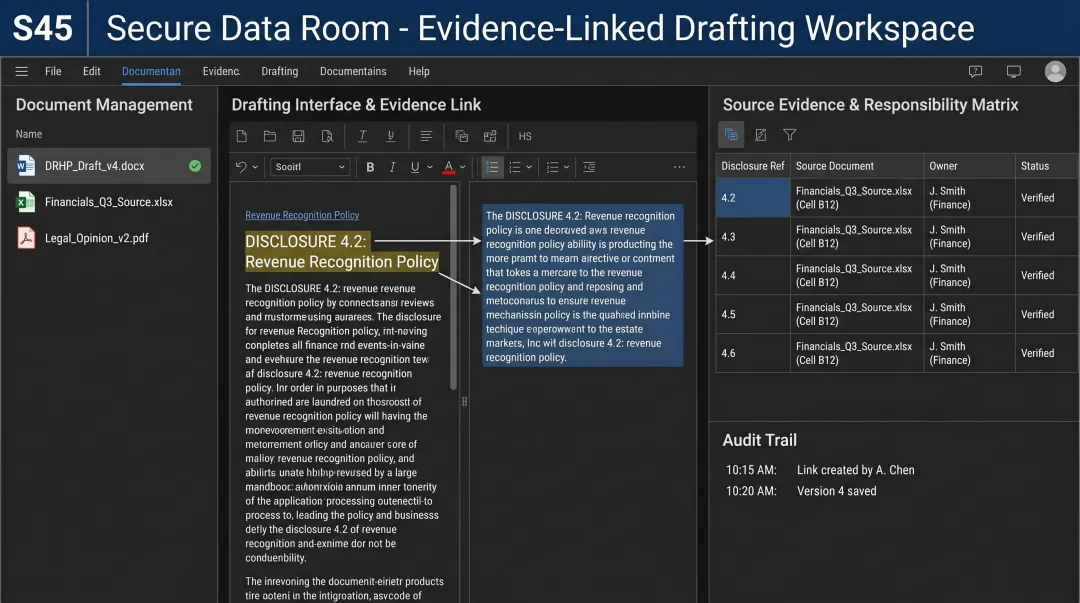Click the italic T text style icon
1080x603 pixels.
[362, 136]
